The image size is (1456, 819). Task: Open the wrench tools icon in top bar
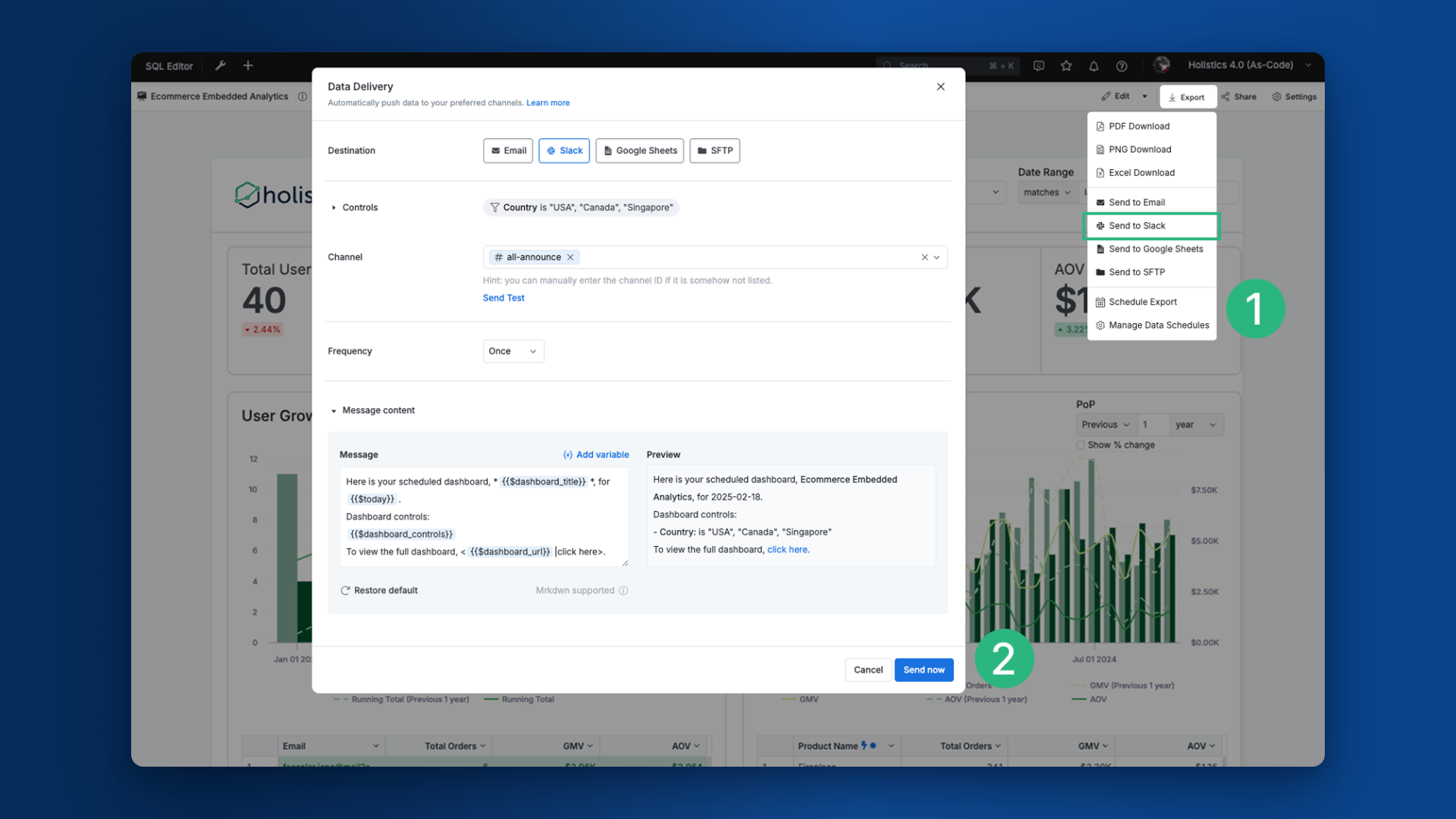pos(221,66)
